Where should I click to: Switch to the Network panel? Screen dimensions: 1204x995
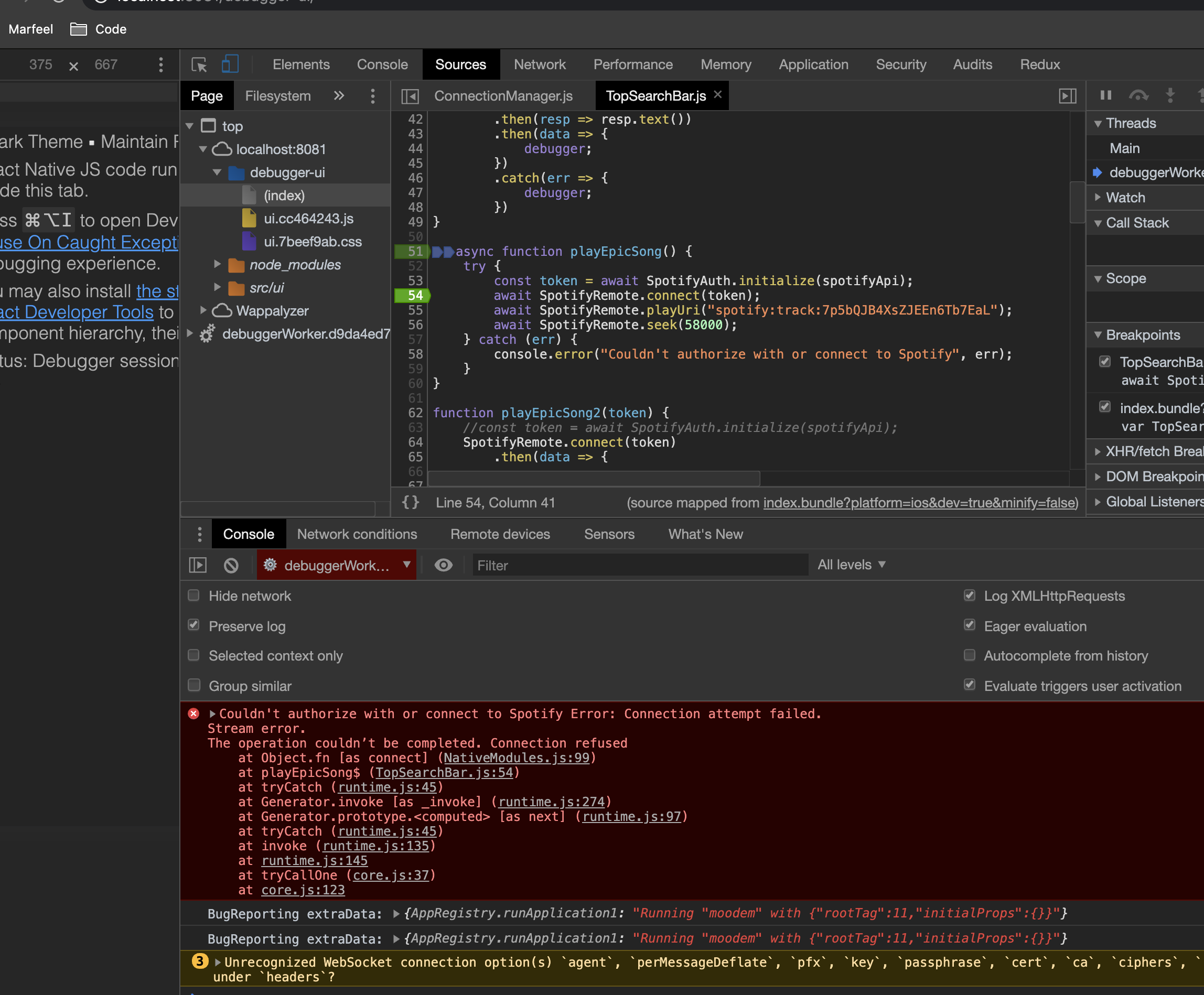pos(540,64)
